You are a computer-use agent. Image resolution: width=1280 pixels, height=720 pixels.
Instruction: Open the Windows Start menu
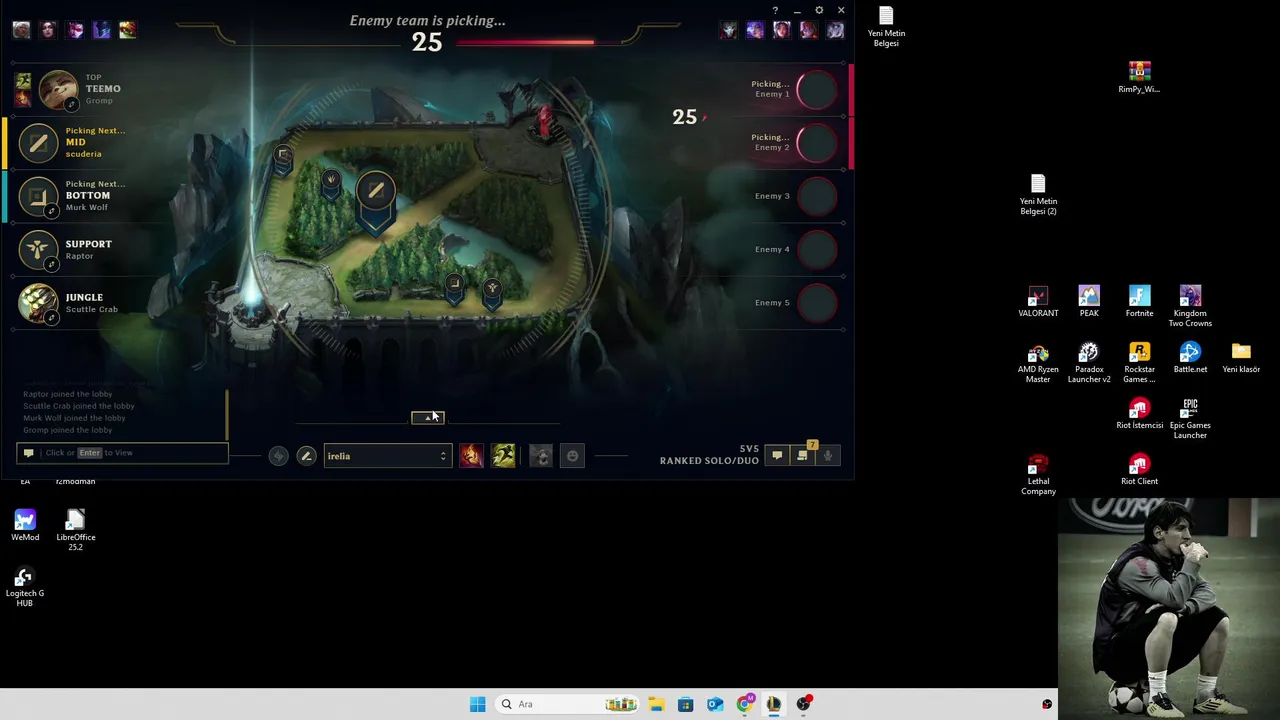(477, 704)
